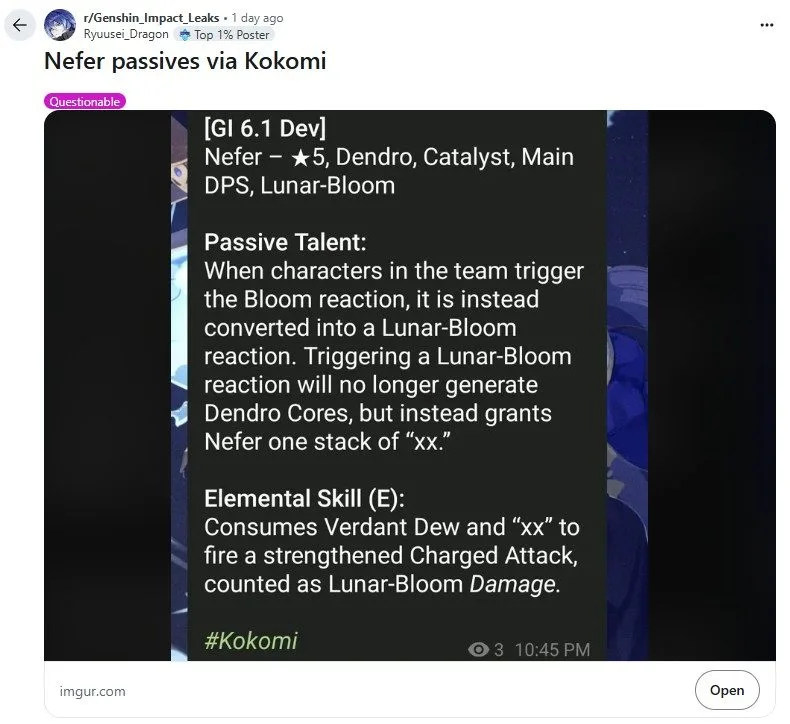Click the 'Elemental Skill (E):' heading

pos(304,498)
